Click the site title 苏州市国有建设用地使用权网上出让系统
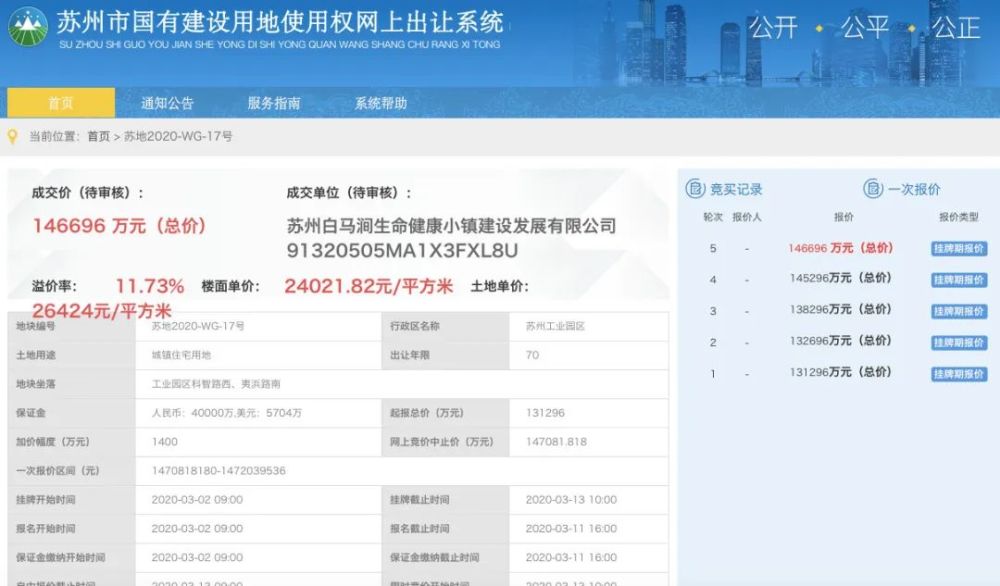The width and height of the screenshot is (1000, 586). 281,22
